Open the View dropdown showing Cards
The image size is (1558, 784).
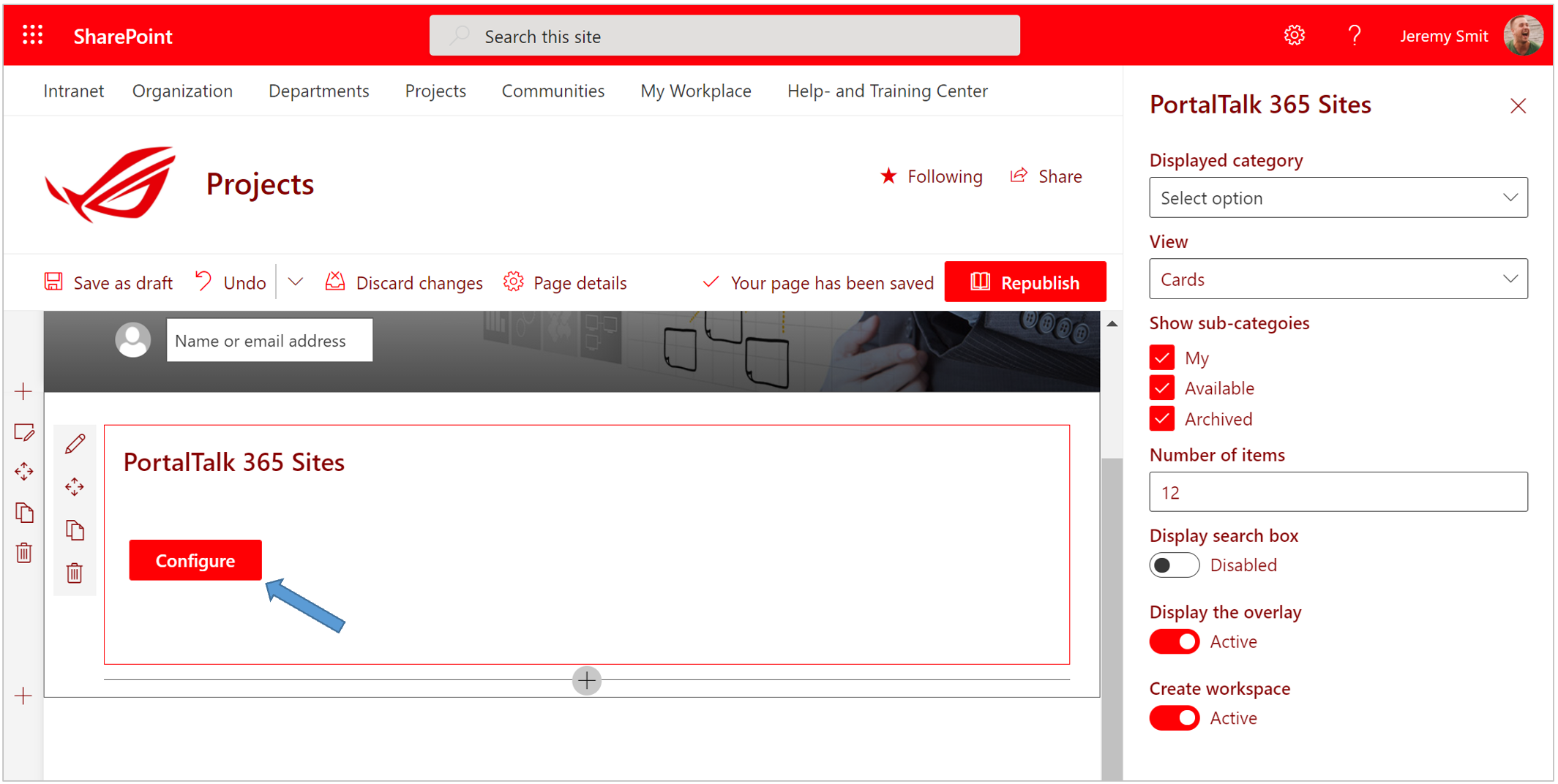1338,279
